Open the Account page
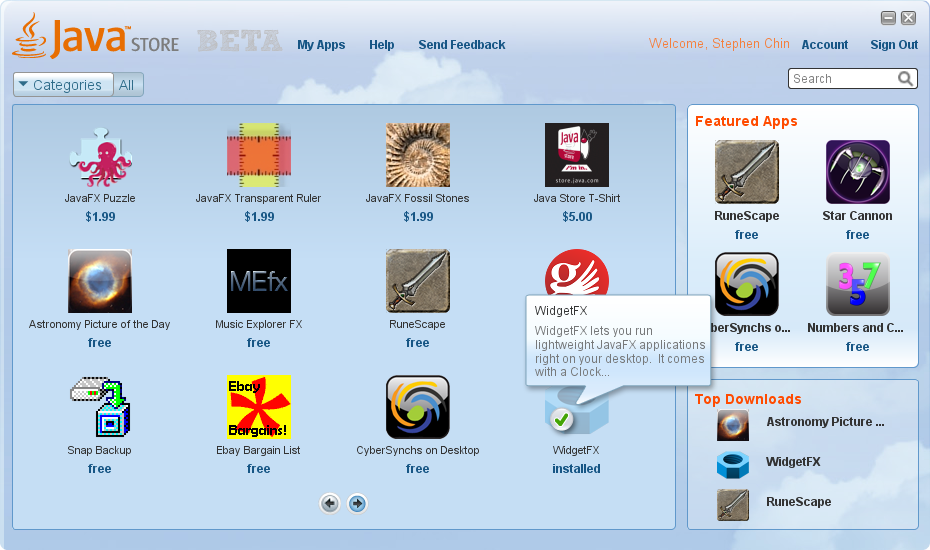The image size is (930, 550). [x=824, y=44]
